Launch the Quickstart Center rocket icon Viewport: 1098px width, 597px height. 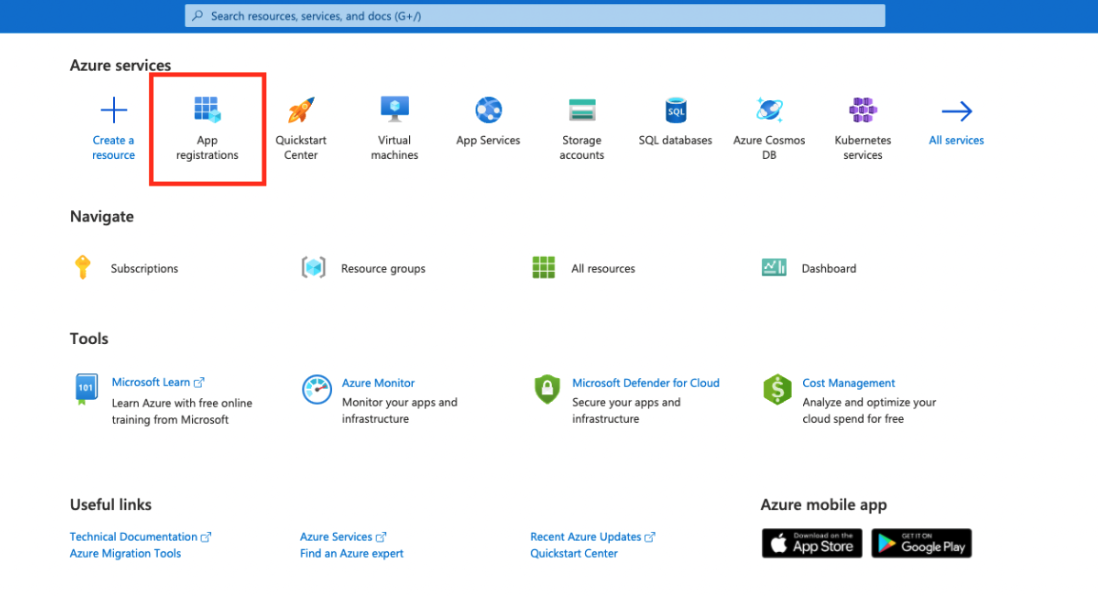click(x=301, y=110)
